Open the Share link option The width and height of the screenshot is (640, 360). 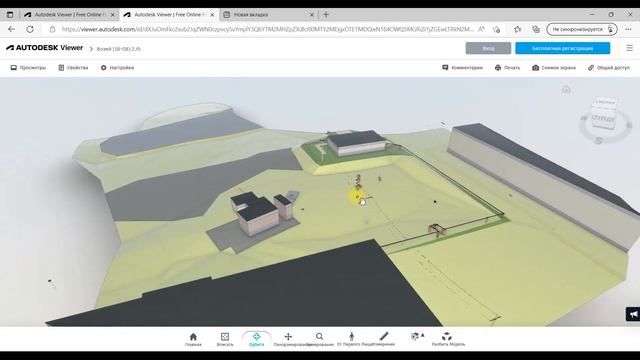(609, 68)
